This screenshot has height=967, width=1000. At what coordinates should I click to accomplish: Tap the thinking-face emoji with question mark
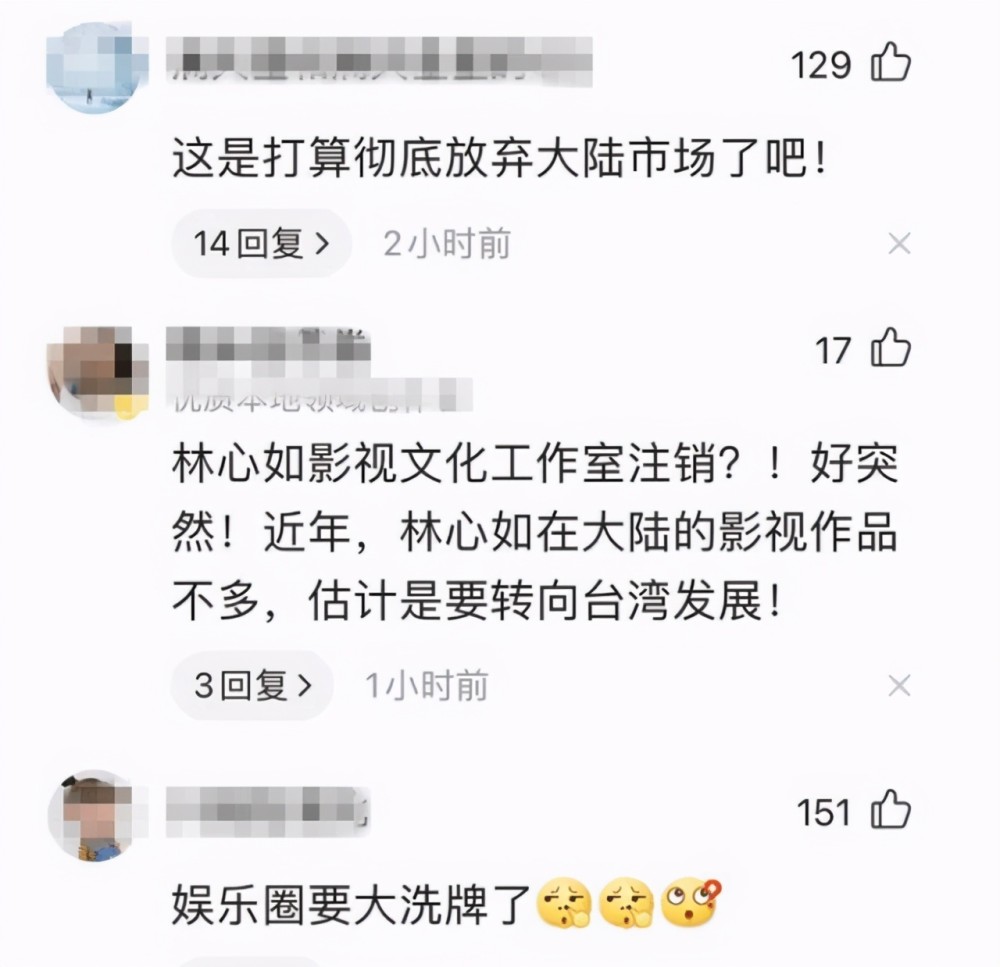click(691, 903)
